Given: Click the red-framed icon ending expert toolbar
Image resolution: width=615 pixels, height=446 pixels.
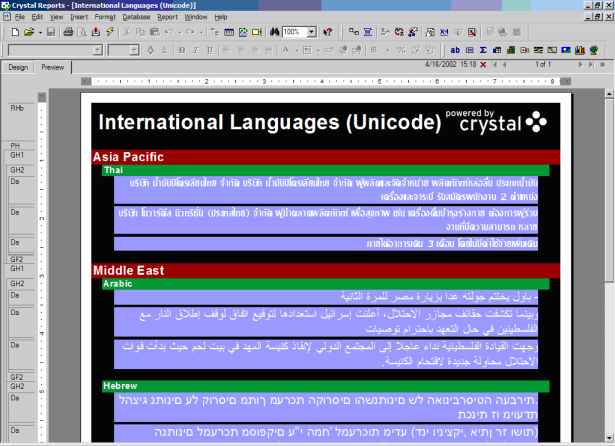Looking at the screenshot, I should (472, 32).
